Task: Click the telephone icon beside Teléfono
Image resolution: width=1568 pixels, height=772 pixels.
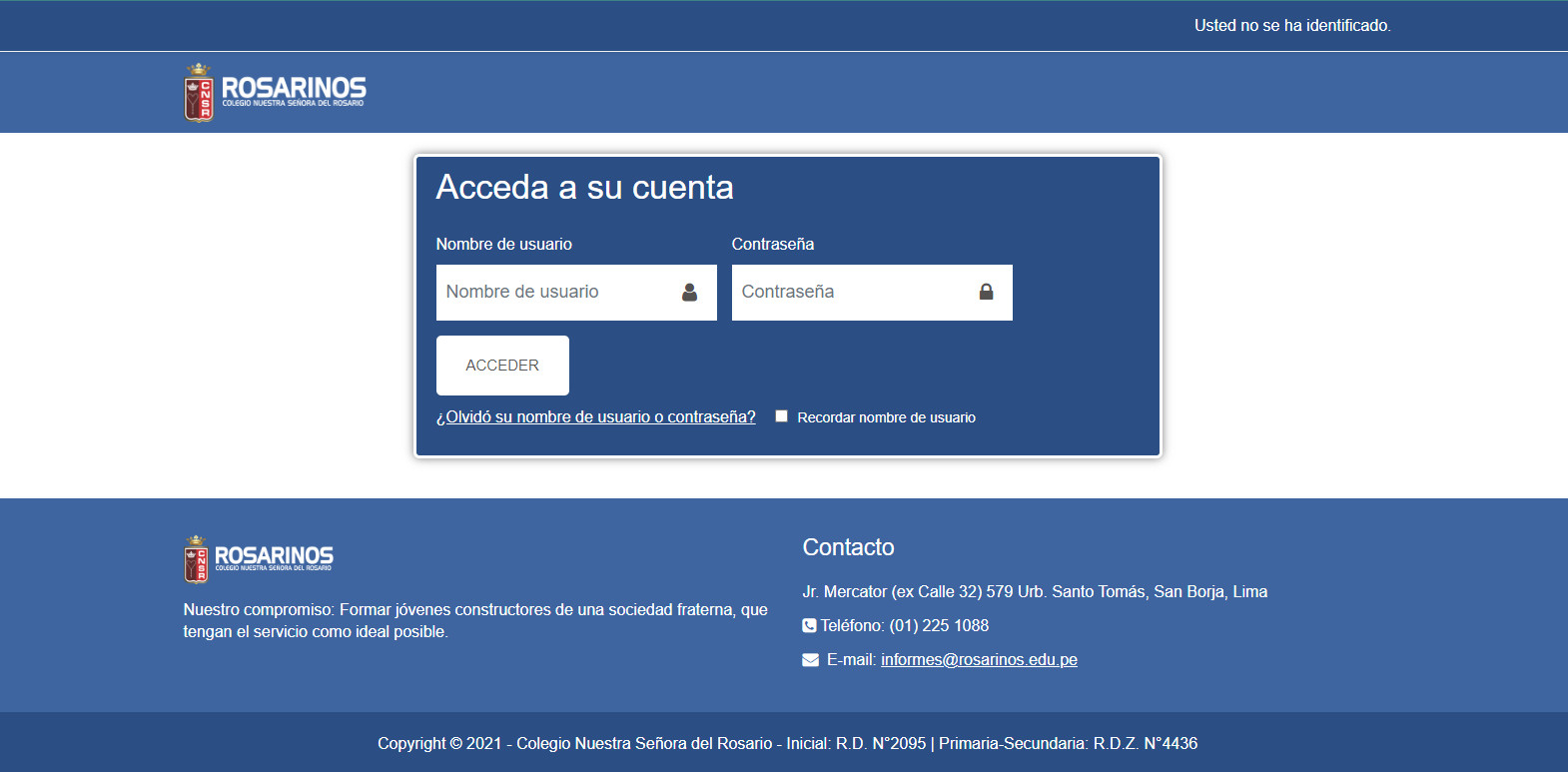Action: click(x=809, y=626)
